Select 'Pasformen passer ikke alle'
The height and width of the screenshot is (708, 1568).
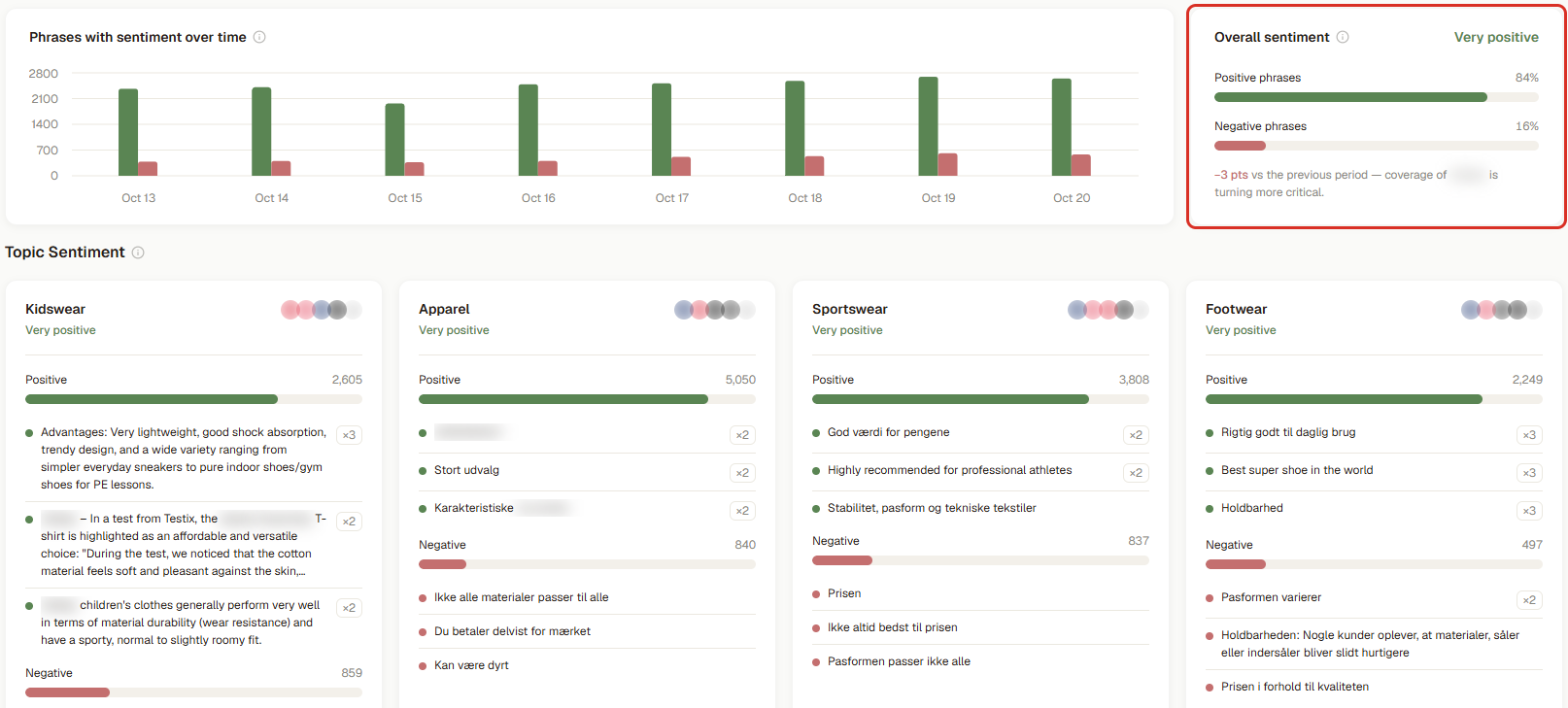pos(898,661)
